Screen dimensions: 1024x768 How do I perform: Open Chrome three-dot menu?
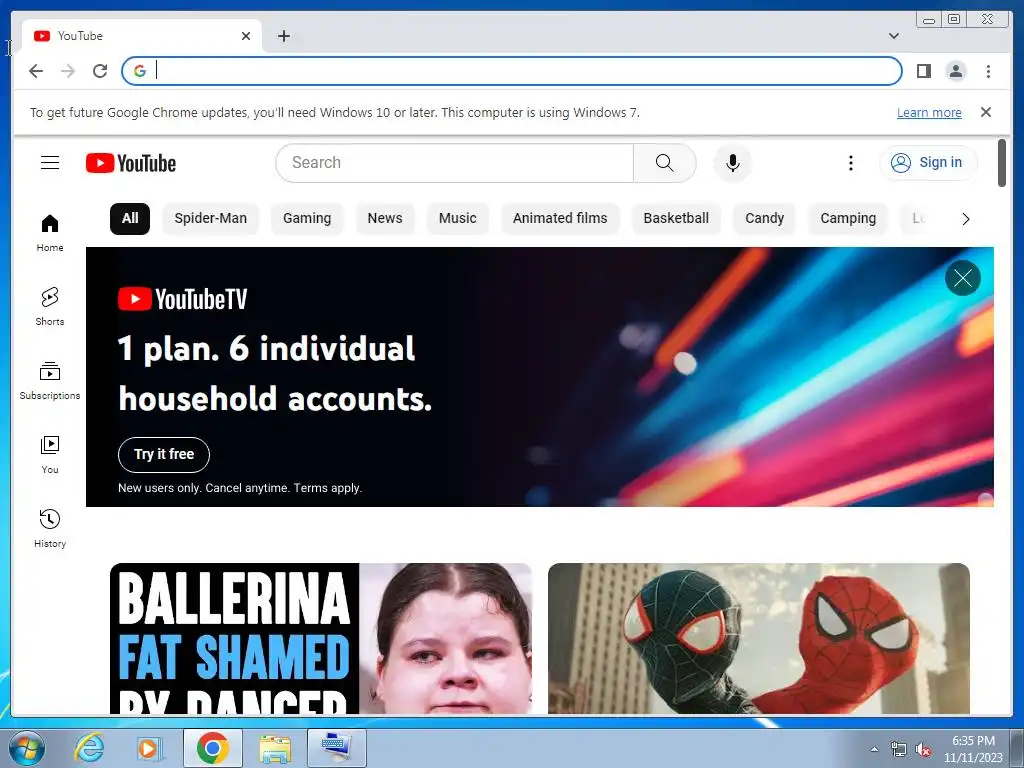tap(988, 71)
